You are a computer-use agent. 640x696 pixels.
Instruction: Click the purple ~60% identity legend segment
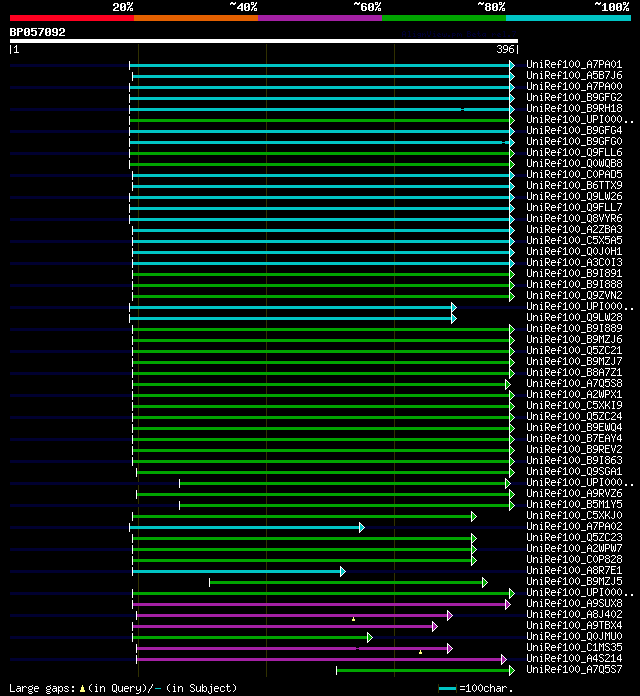320,18
